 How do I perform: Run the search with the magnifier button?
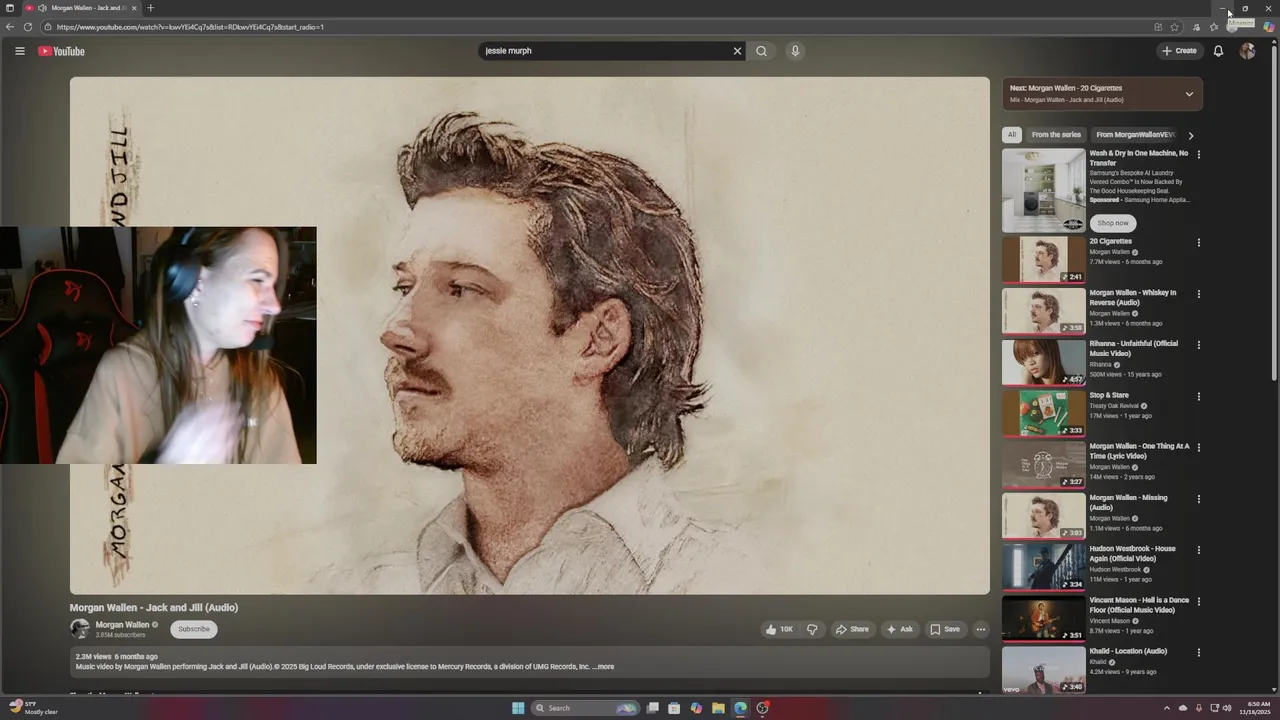coord(761,51)
